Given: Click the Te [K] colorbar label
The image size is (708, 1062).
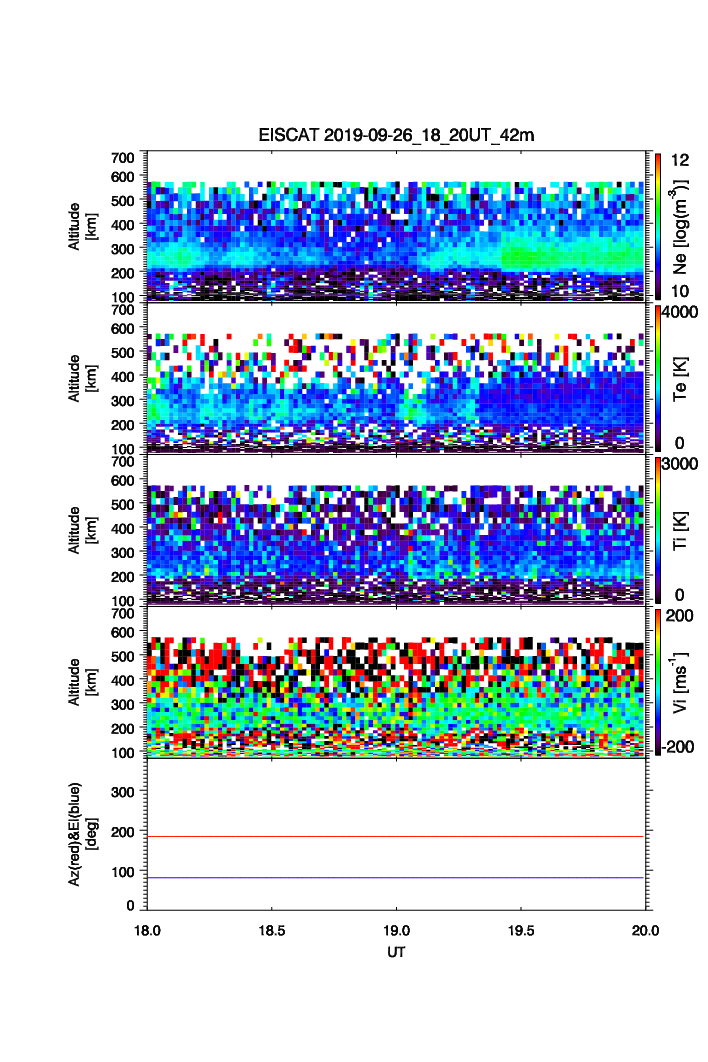Looking at the screenshot, I should click(x=682, y=377).
